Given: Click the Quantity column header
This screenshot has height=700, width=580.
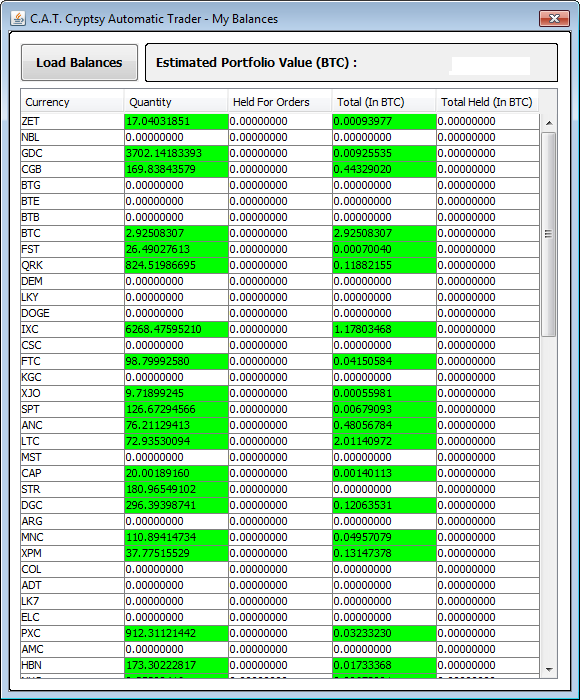Looking at the screenshot, I should click(176, 102).
